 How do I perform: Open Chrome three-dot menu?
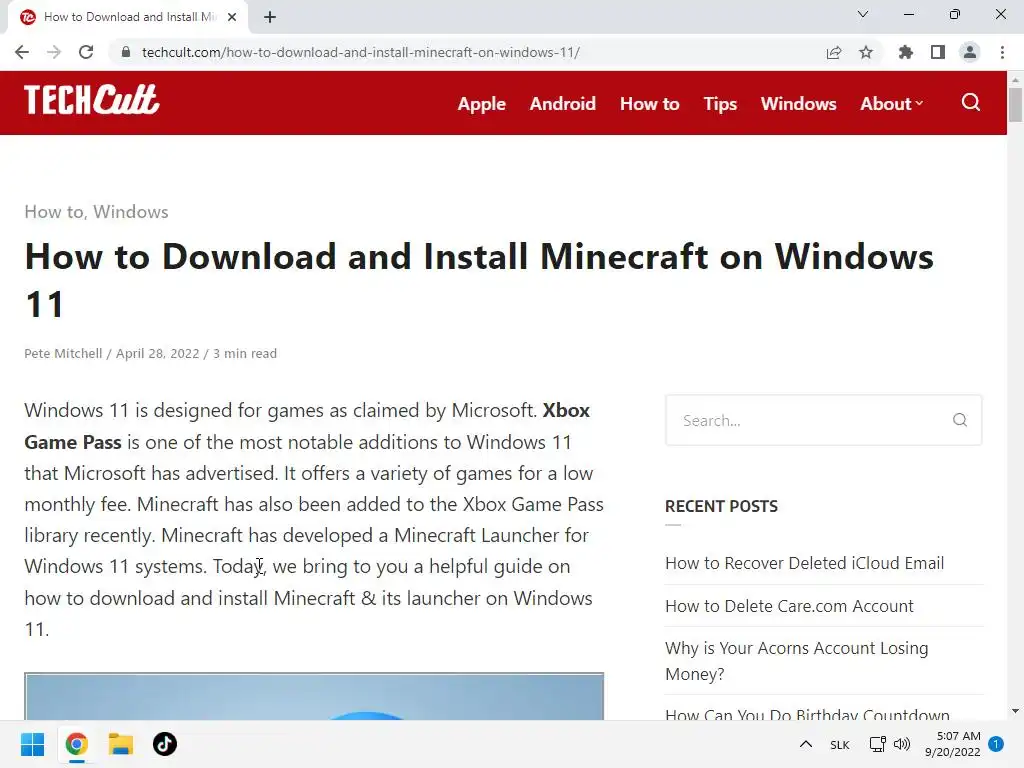pyautogui.click(x=1002, y=52)
